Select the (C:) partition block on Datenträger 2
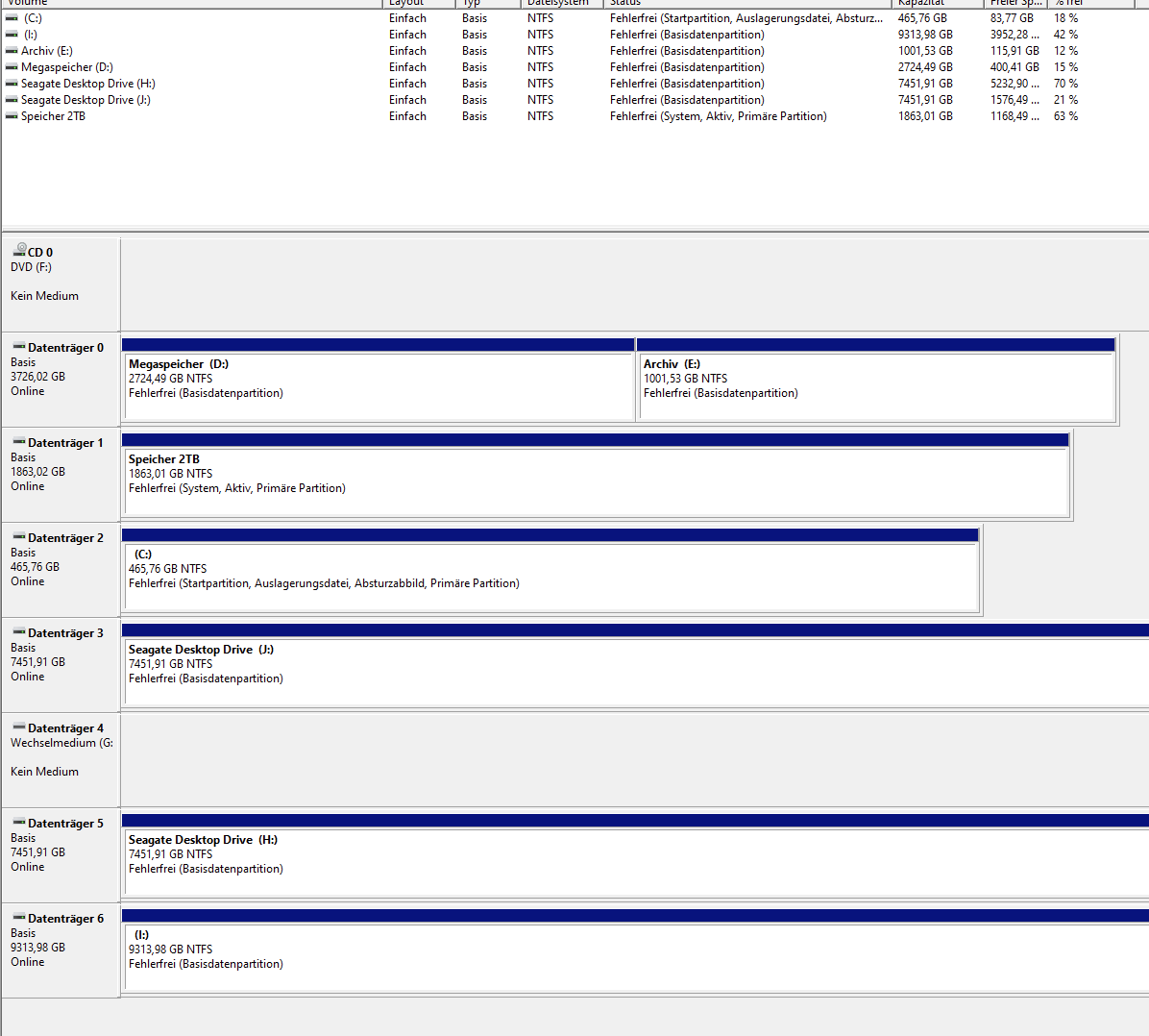This screenshot has height=1036, width=1149. [x=550, y=570]
